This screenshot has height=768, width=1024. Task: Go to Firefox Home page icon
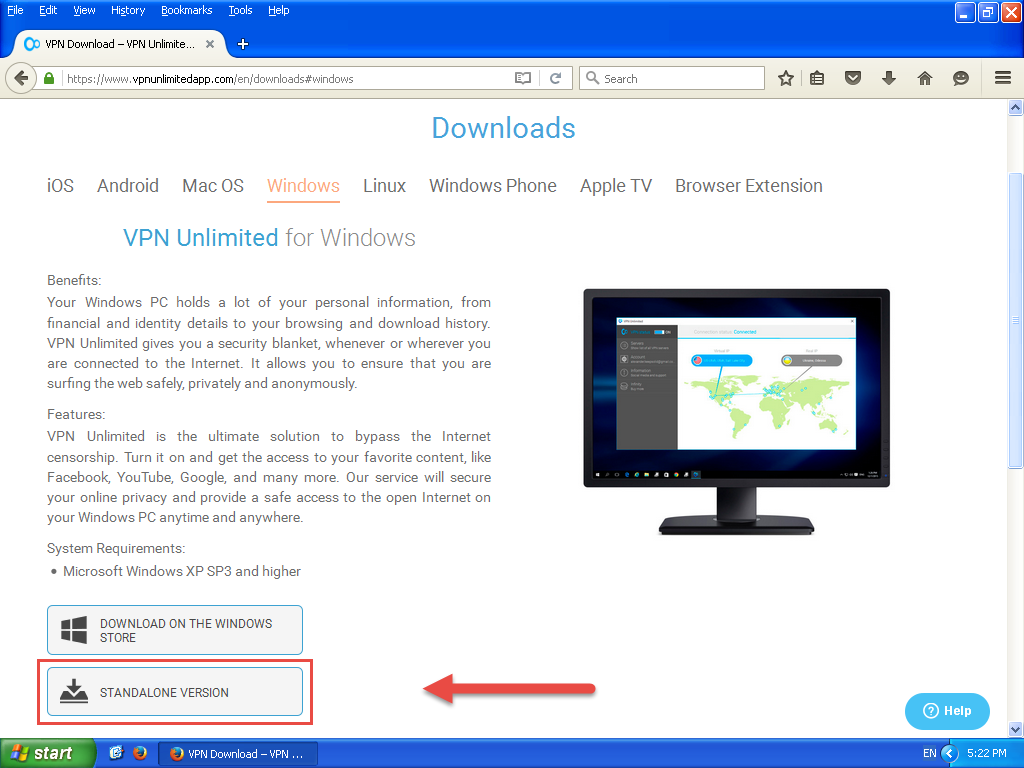tap(925, 78)
